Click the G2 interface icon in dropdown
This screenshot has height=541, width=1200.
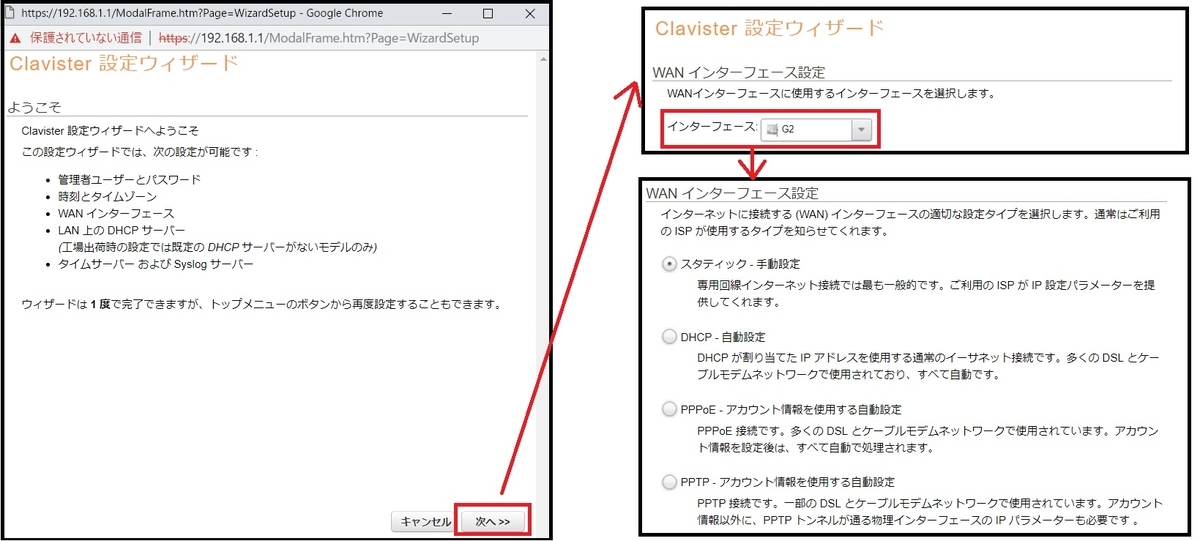coord(771,130)
